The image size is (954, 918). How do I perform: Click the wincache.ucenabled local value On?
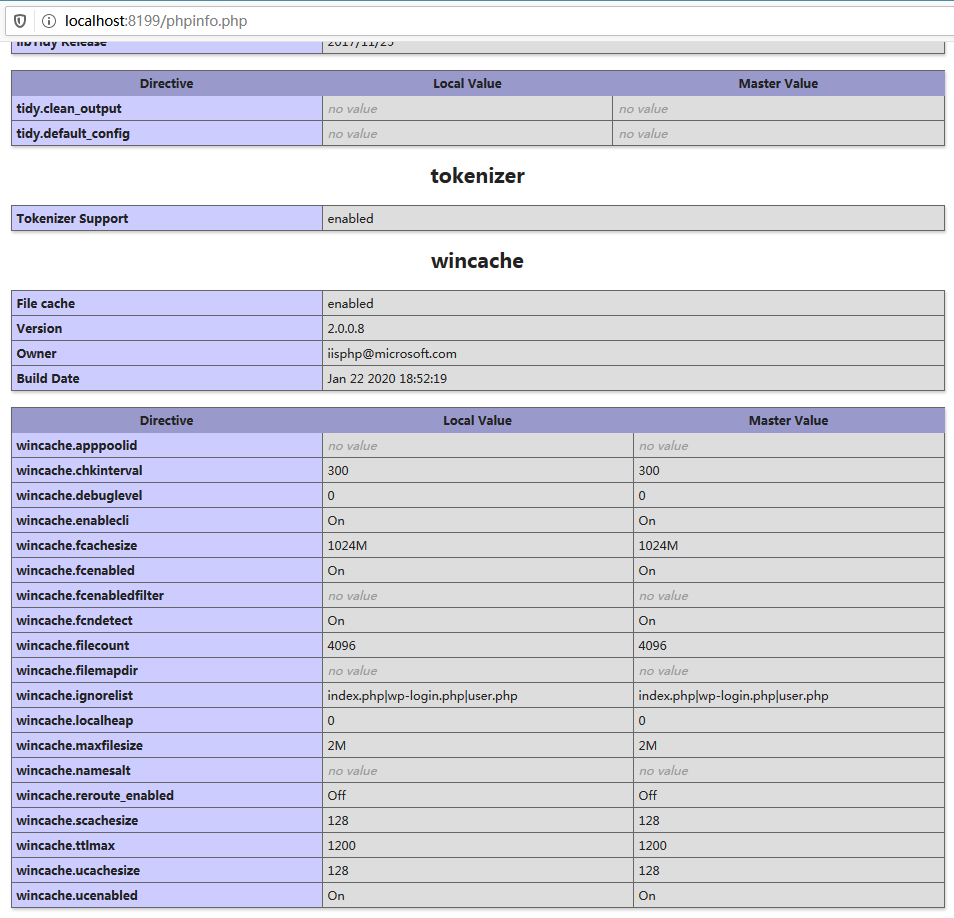(x=336, y=895)
